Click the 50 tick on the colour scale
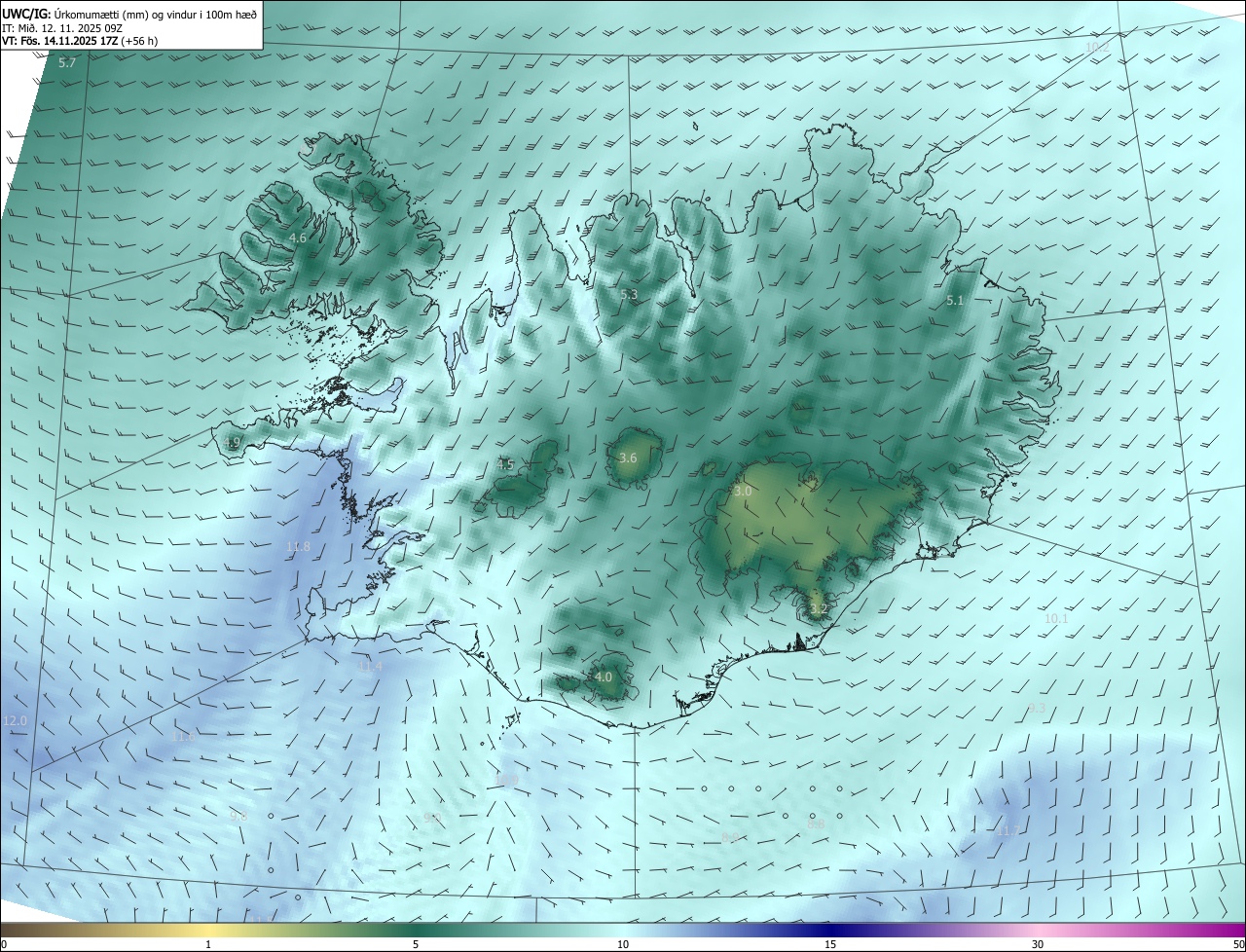 click(x=1238, y=944)
